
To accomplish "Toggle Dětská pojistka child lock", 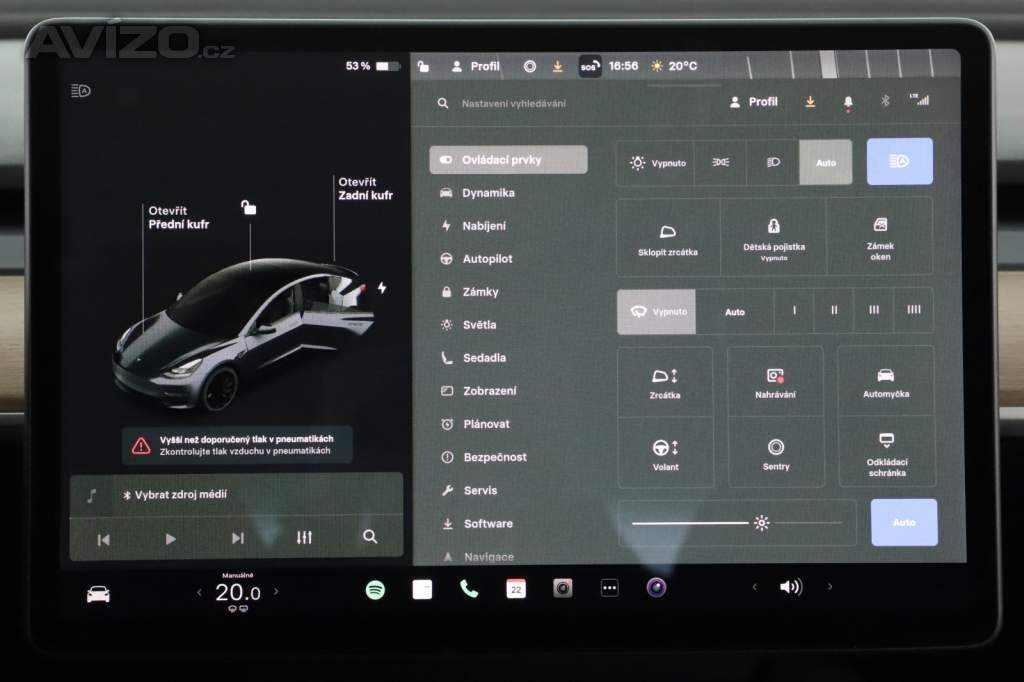I will (x=773, y=237).
